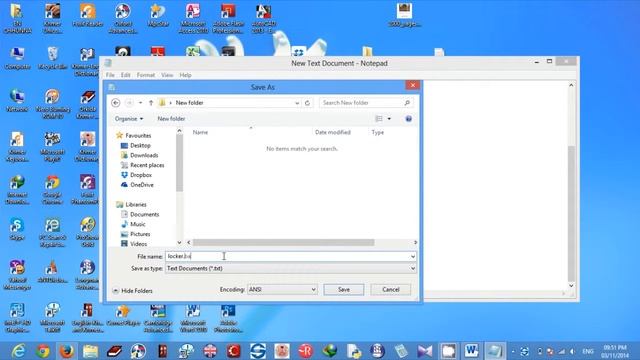This screenshot has width=640, height=360.
Task: Open Internet Explorer from the taskbar
Action: 19,351
